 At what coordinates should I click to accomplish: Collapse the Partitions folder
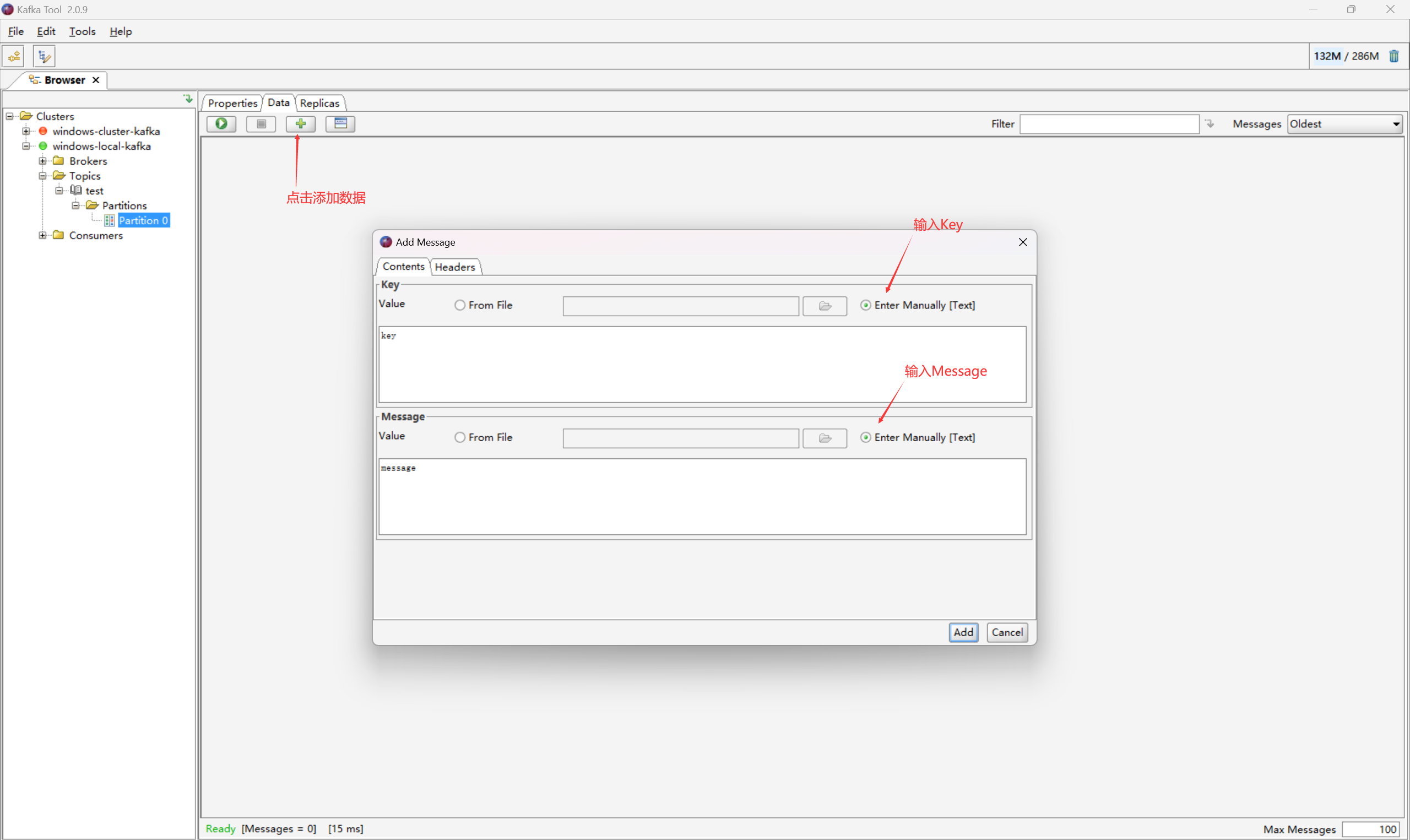tap(75, 205)
